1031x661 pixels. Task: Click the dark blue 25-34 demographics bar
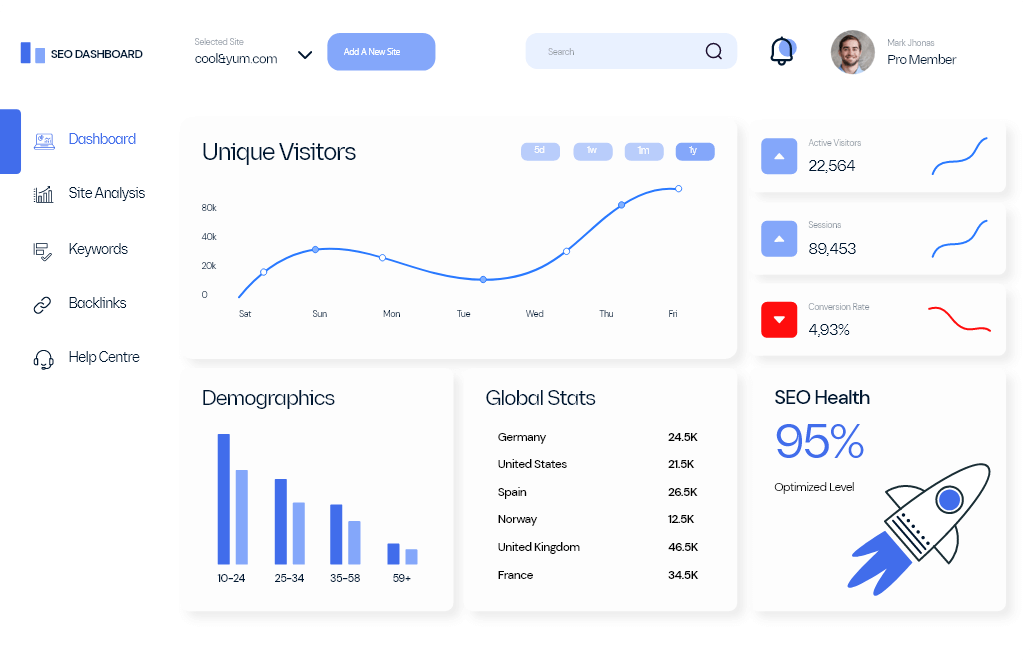pyautogui.click(x=281, y=522)
